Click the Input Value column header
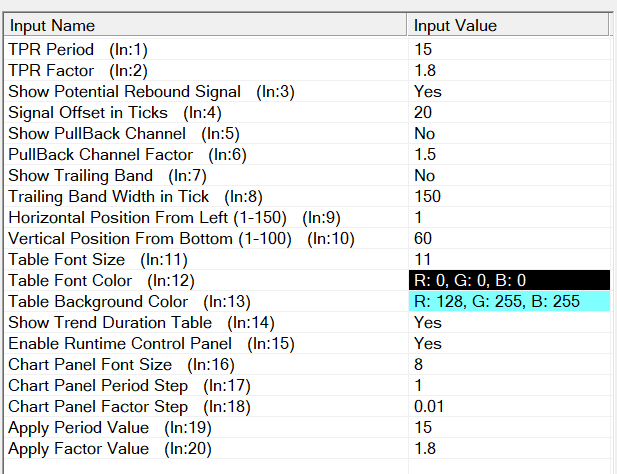This screenshot has height=474, width=617. click(508, 26)
